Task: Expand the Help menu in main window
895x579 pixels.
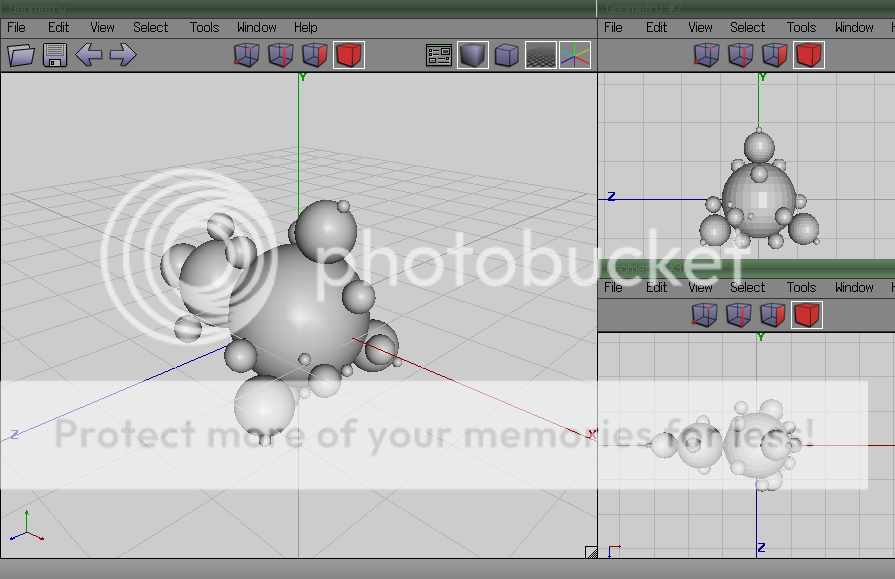Action: pos(306,27)
